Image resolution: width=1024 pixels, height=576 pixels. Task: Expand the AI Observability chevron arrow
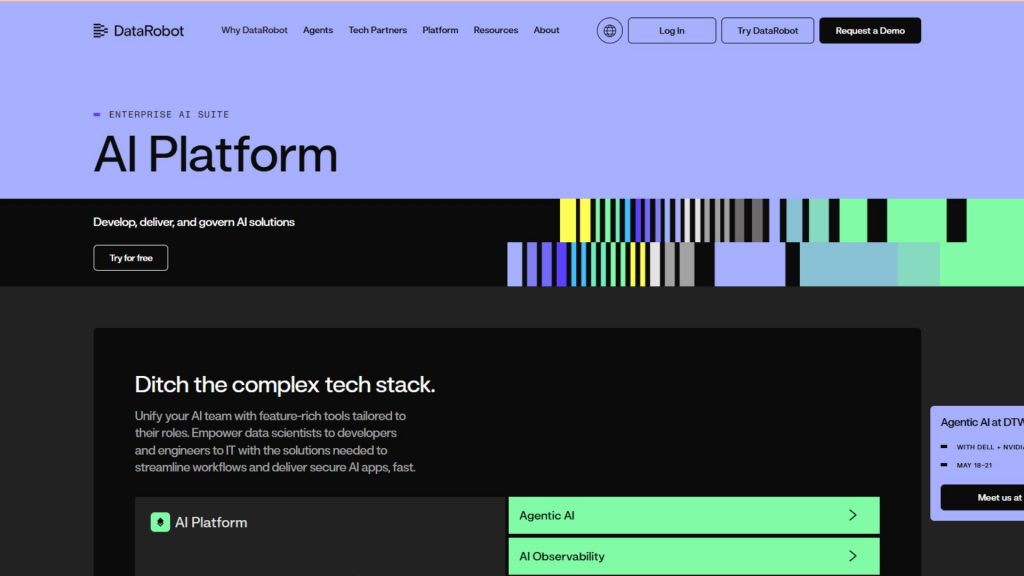click(853, 556)
